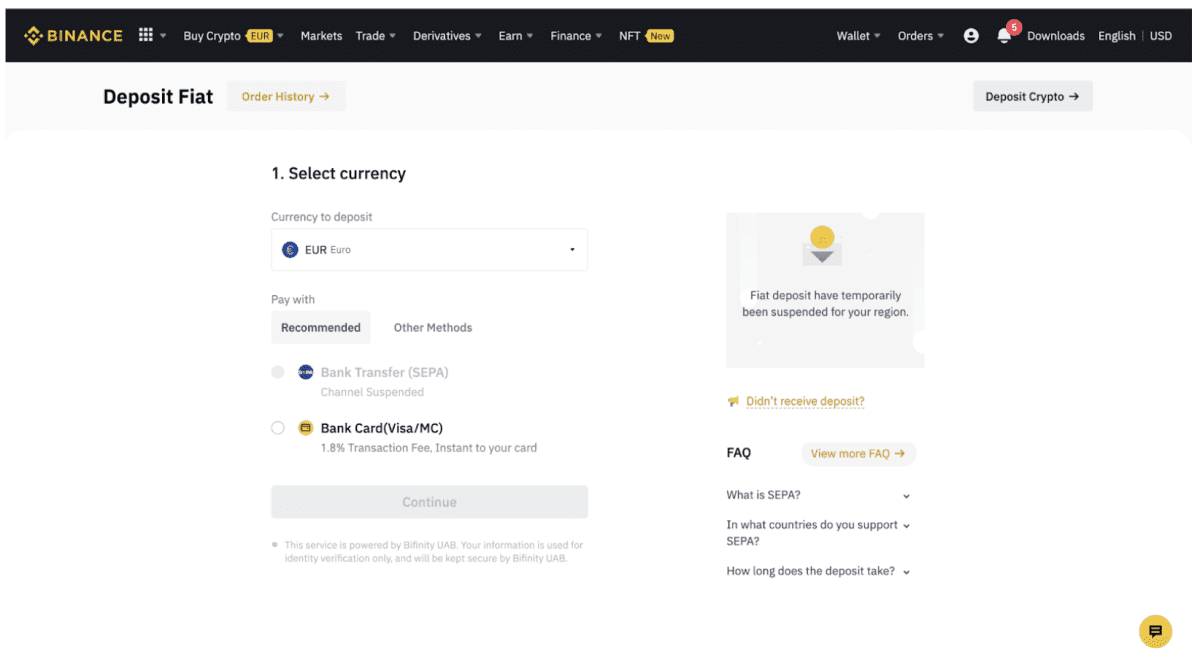Expand the Buy Crypto menu

[233, 35]
